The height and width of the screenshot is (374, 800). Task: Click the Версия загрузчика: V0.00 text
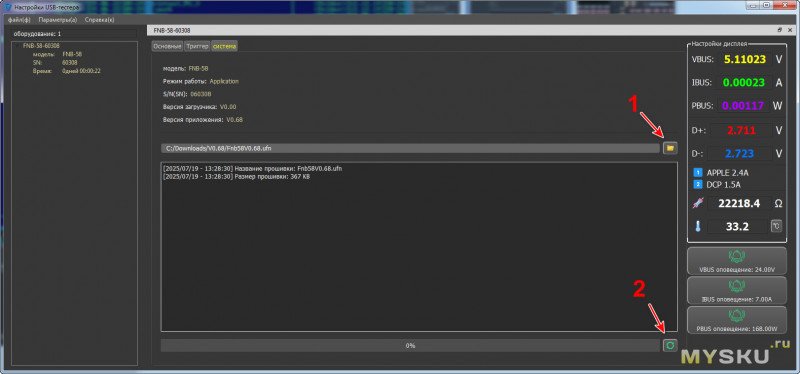coord(199,107)
